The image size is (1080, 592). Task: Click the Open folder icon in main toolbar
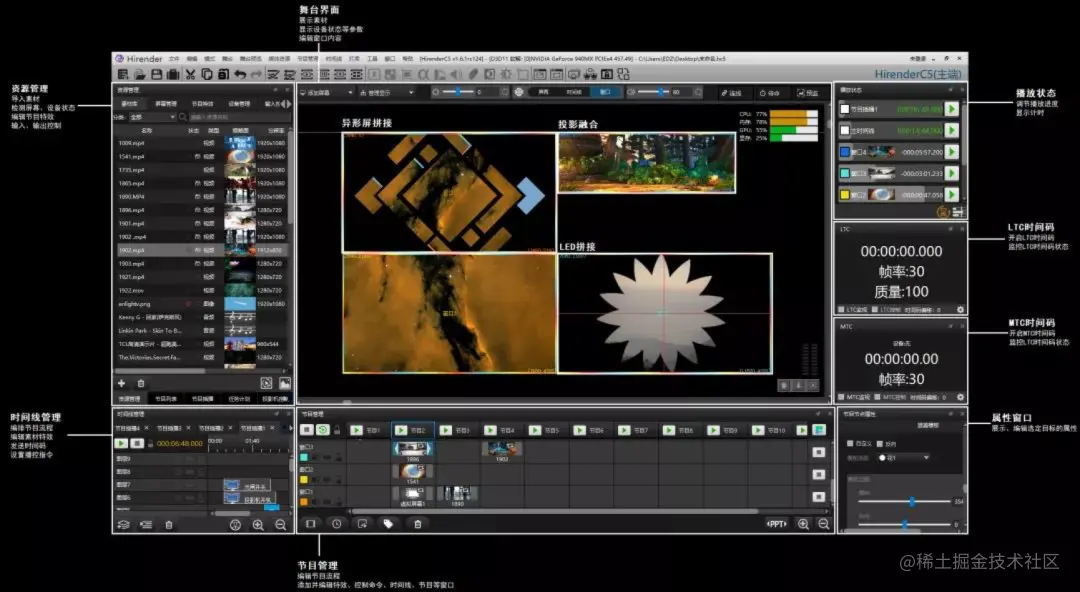tap(140, 74)
